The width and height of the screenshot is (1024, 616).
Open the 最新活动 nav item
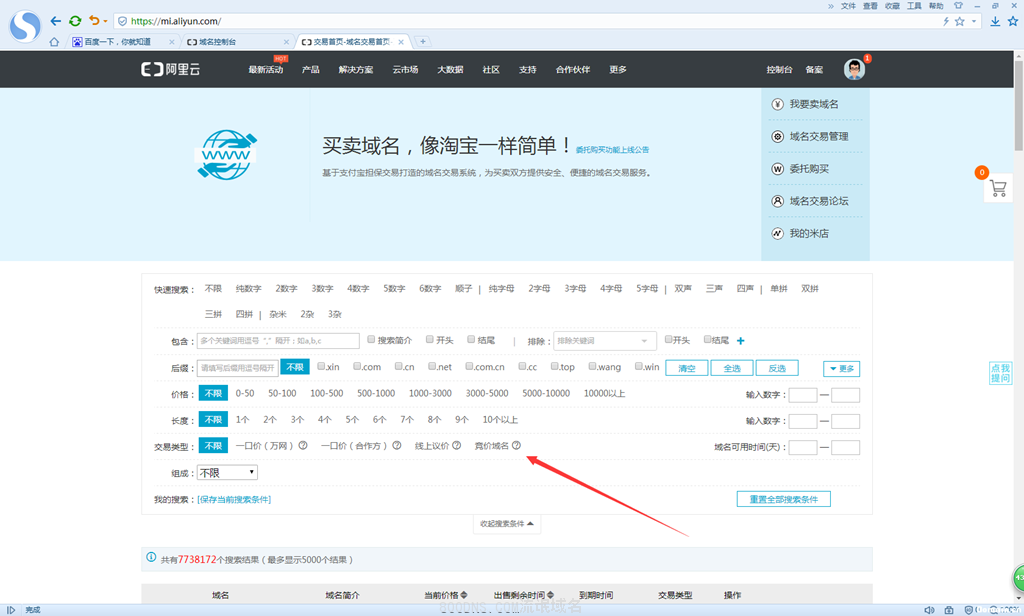click(x=265, y=70)
